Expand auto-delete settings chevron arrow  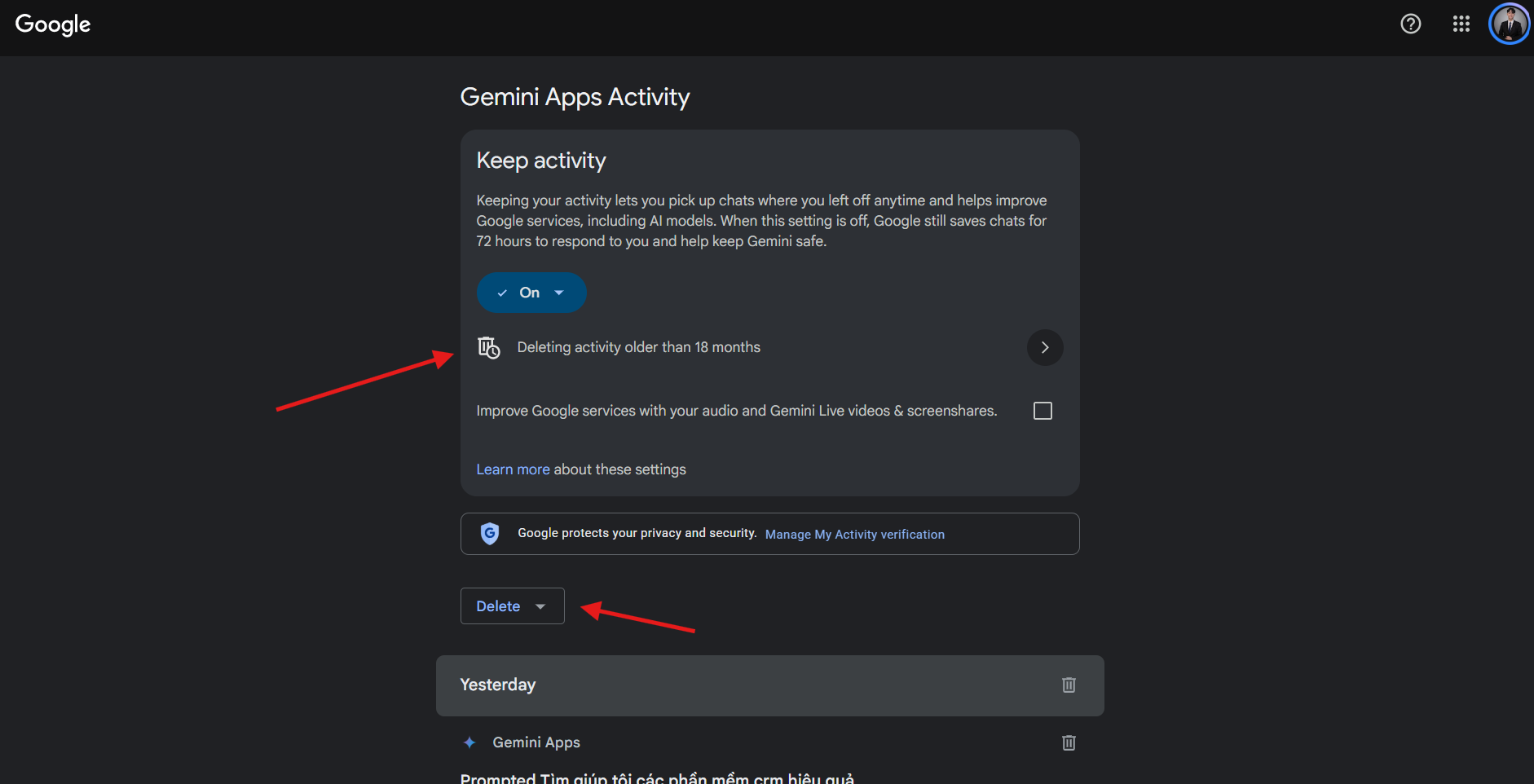[x=1045, y=348]
